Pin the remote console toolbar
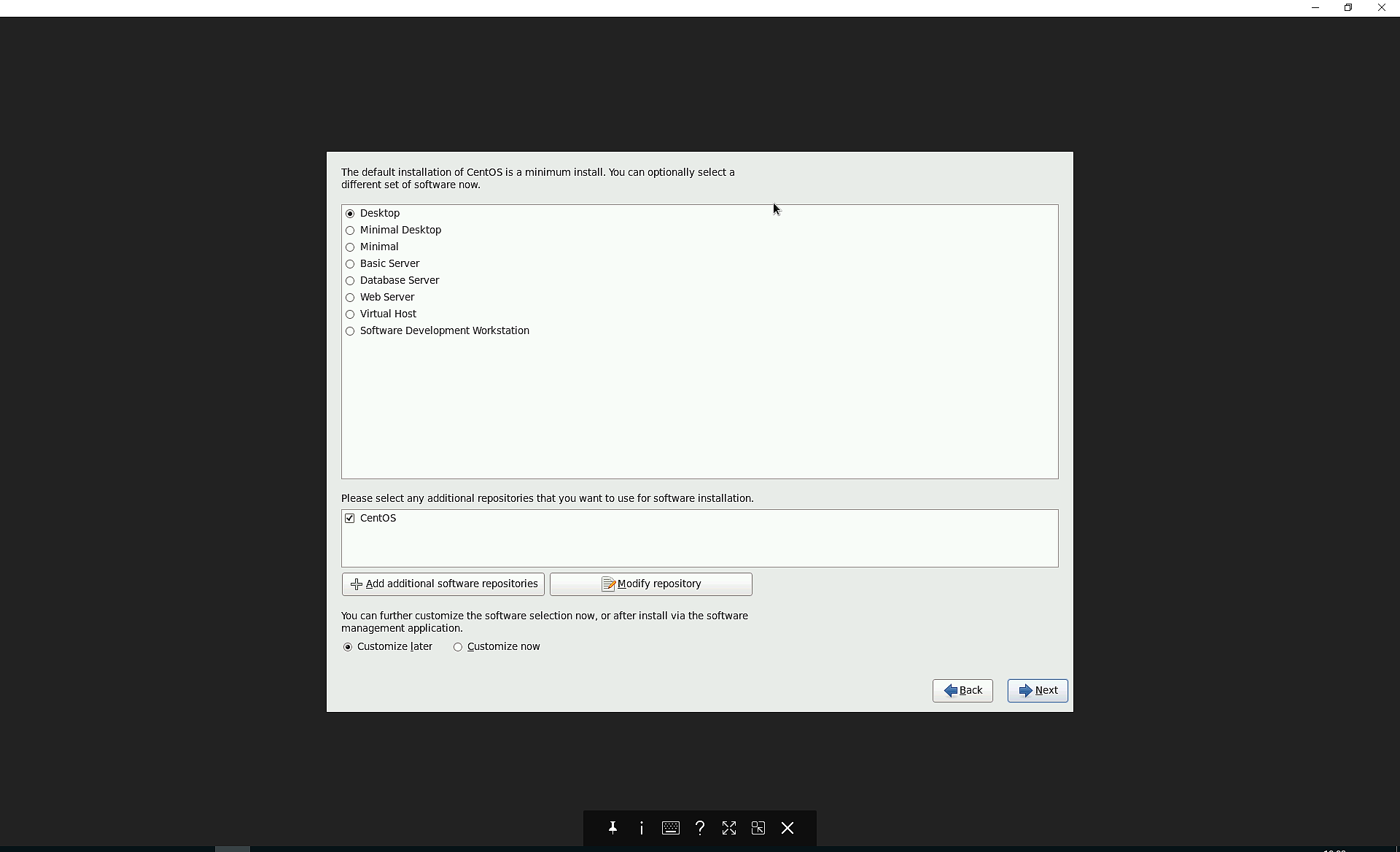 click(612, 828)
